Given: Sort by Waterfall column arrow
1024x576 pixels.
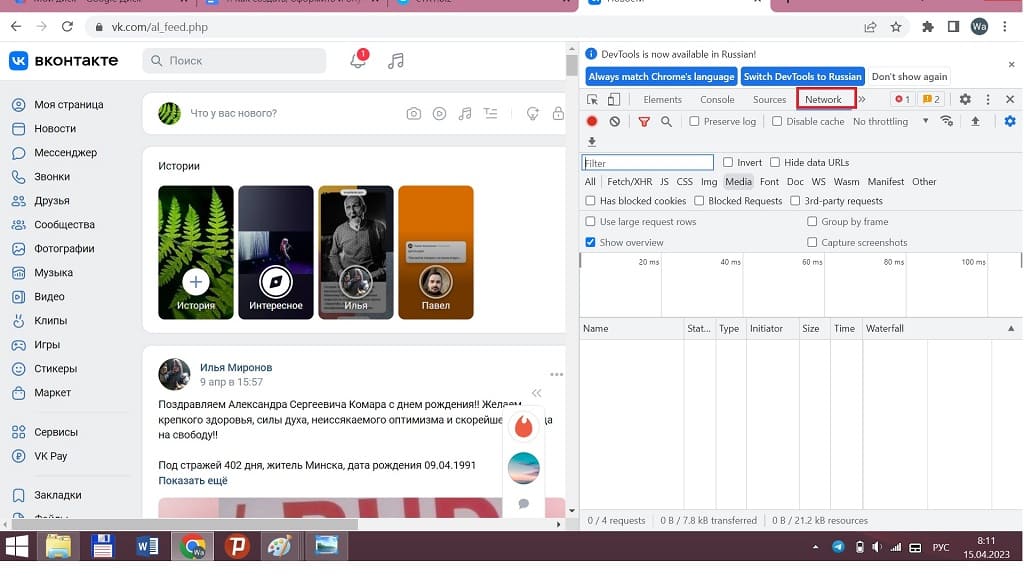Looking at the screenshot, I should pos(1011,328).
